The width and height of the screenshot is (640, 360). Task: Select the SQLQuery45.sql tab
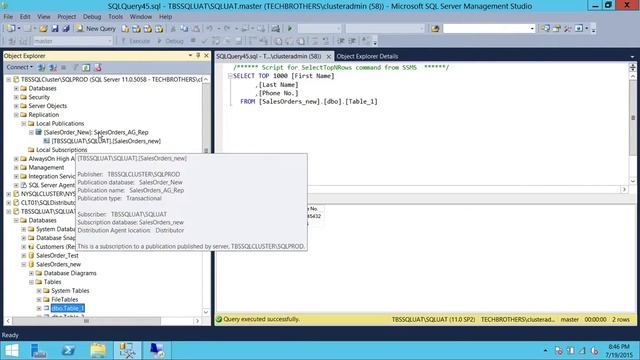pyautogui.click(x=269, y=56)
